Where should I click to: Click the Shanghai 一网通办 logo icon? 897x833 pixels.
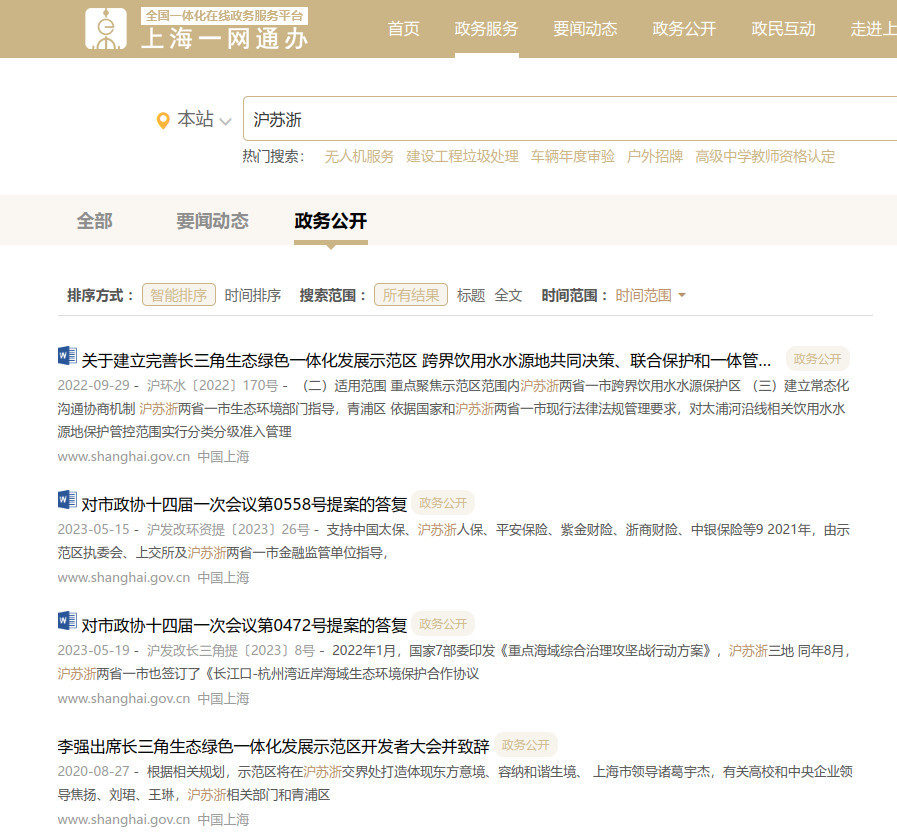106,29
